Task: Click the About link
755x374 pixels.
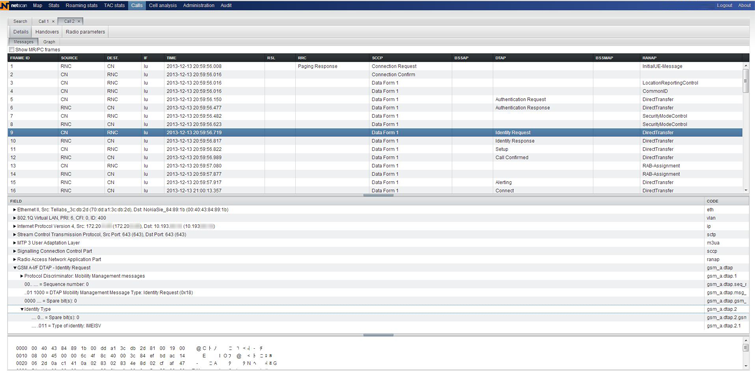Action: coord(744,5)
